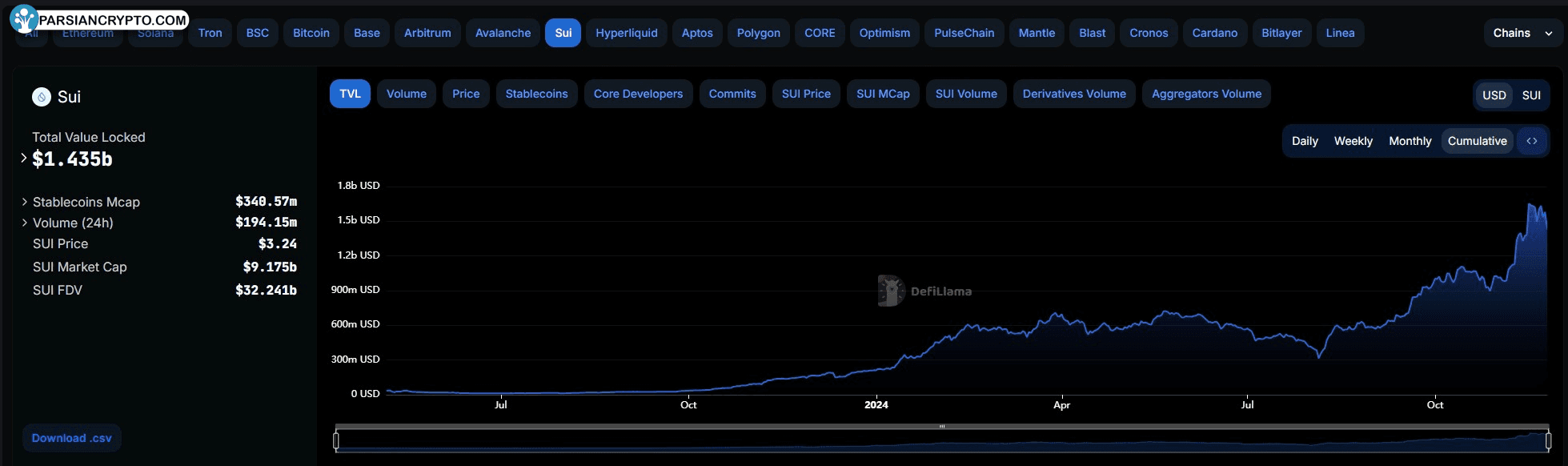This screenshot has height=466, width=1568.
Task: Open the Blast chain tab
Action: click(x=1092, y=33)
